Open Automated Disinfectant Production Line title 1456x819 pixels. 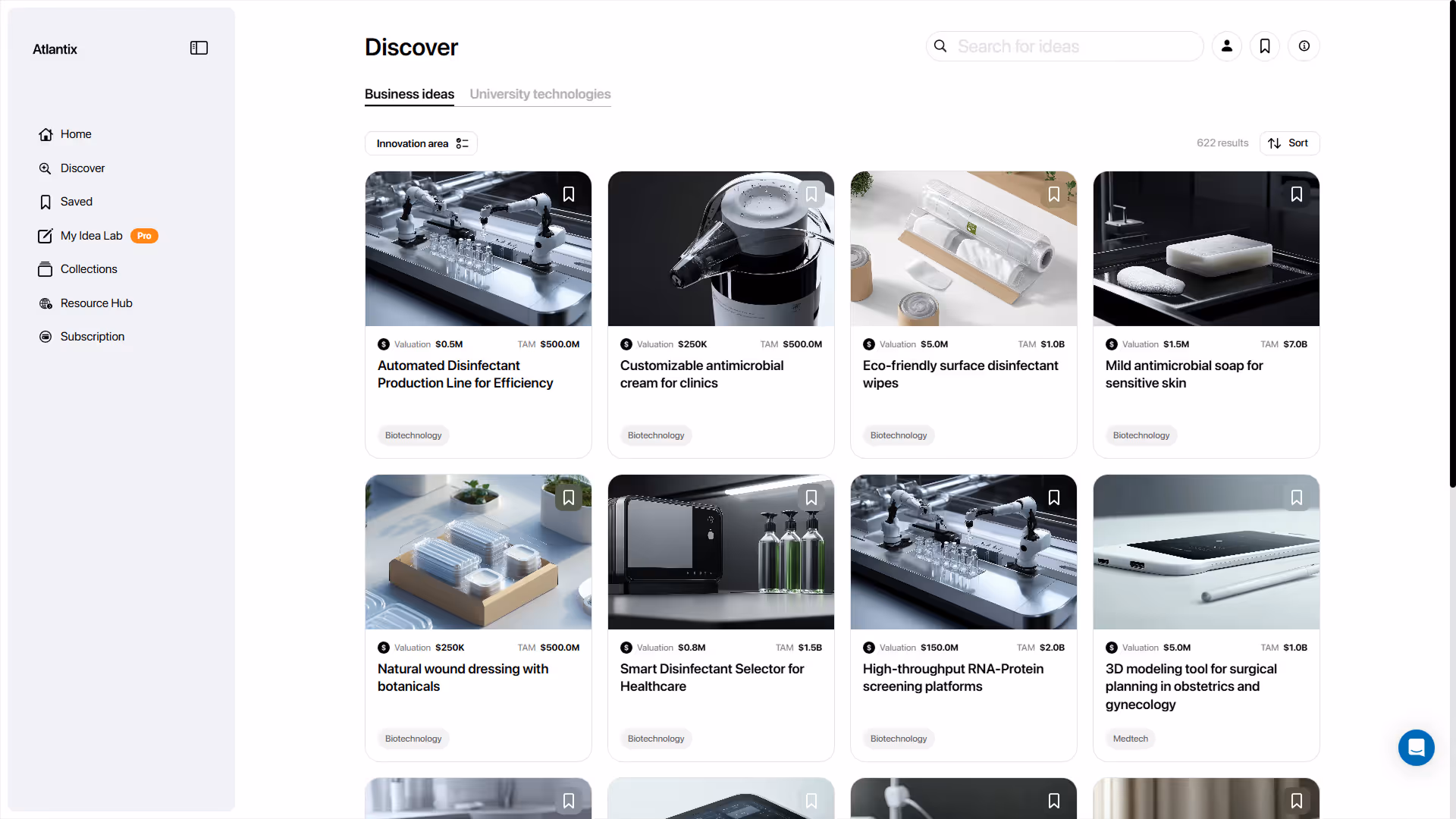465,374
